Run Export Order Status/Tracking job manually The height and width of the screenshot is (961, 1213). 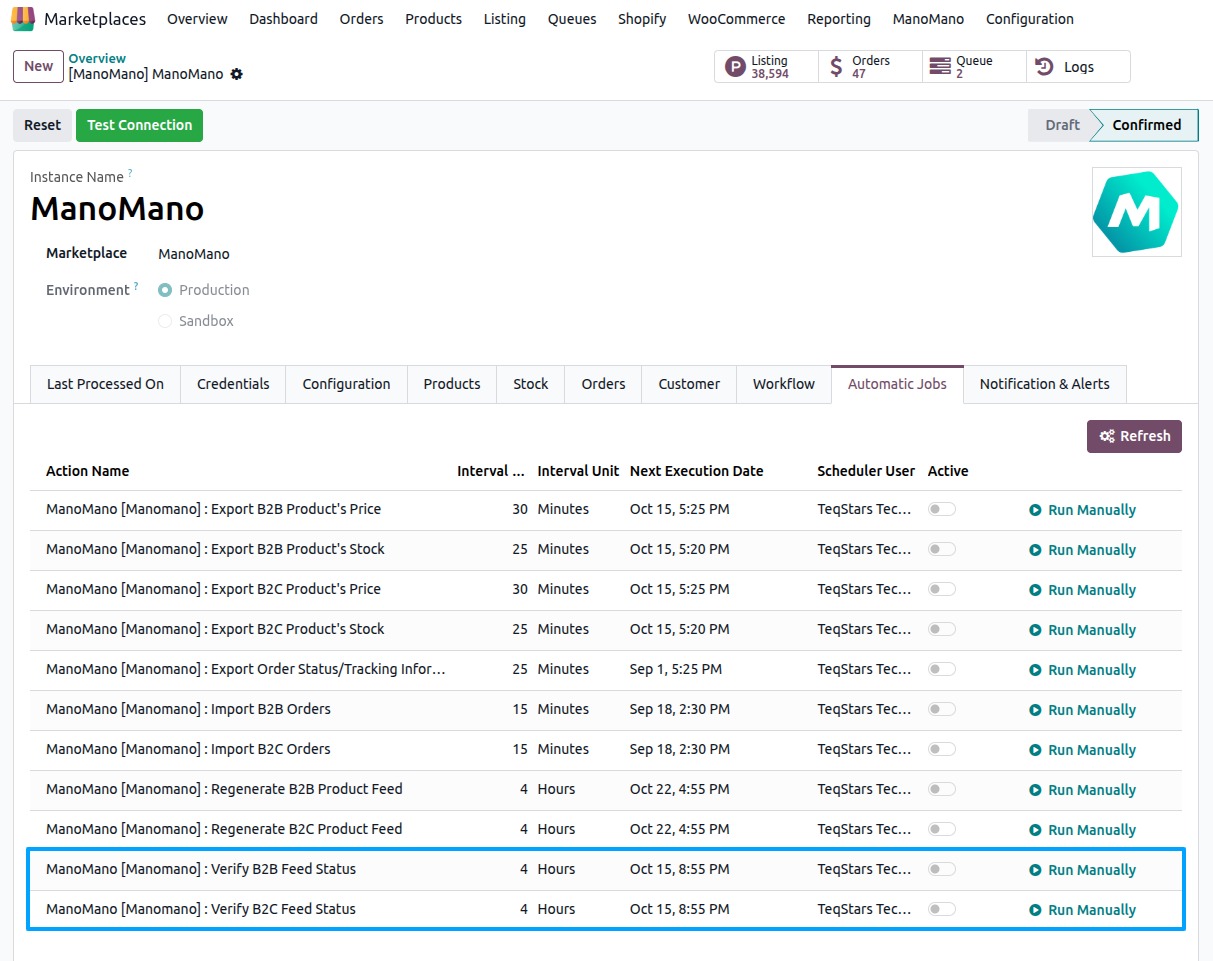[x=1083, y=670]
